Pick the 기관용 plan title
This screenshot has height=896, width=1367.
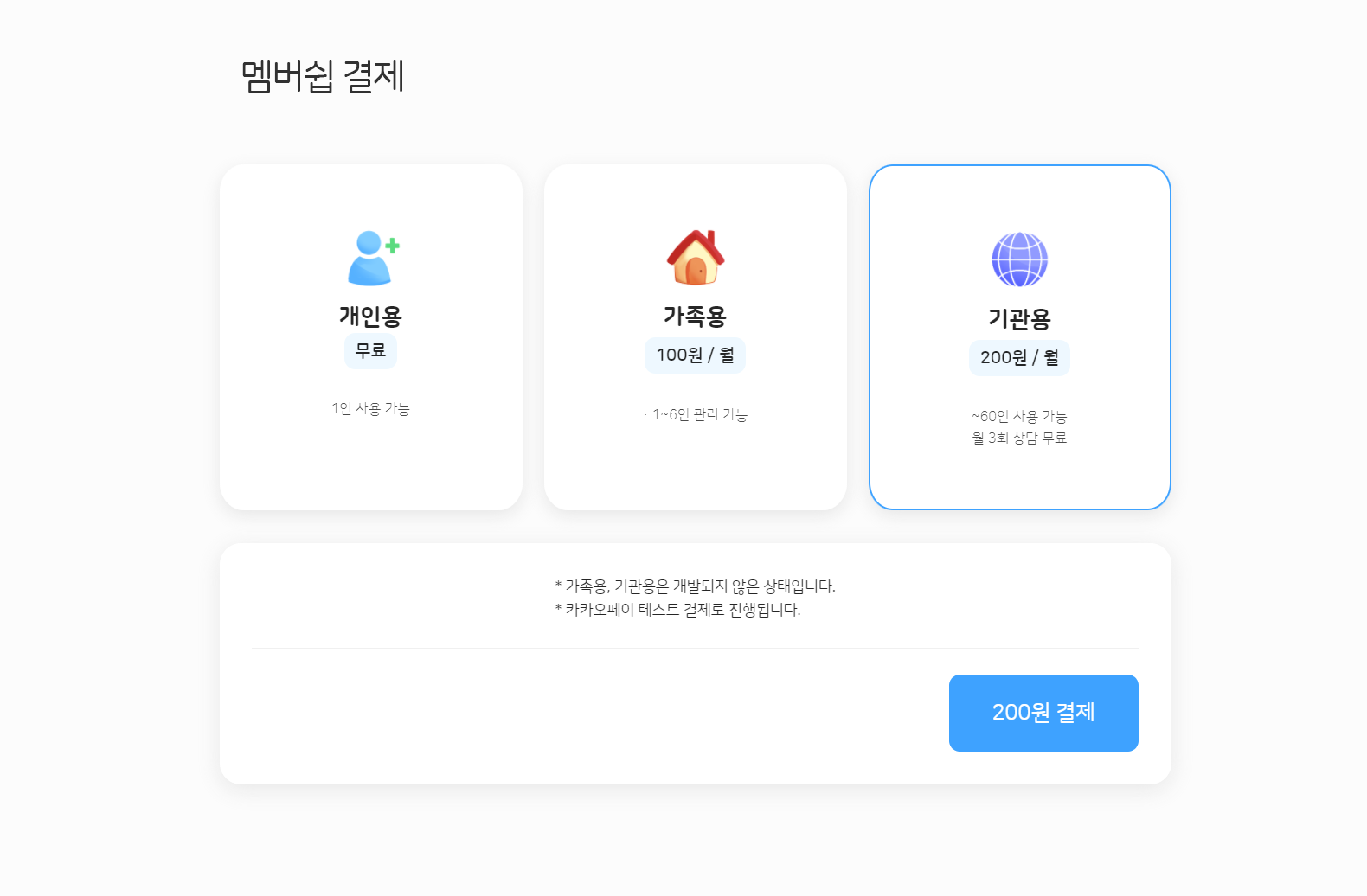point(1019,319)
